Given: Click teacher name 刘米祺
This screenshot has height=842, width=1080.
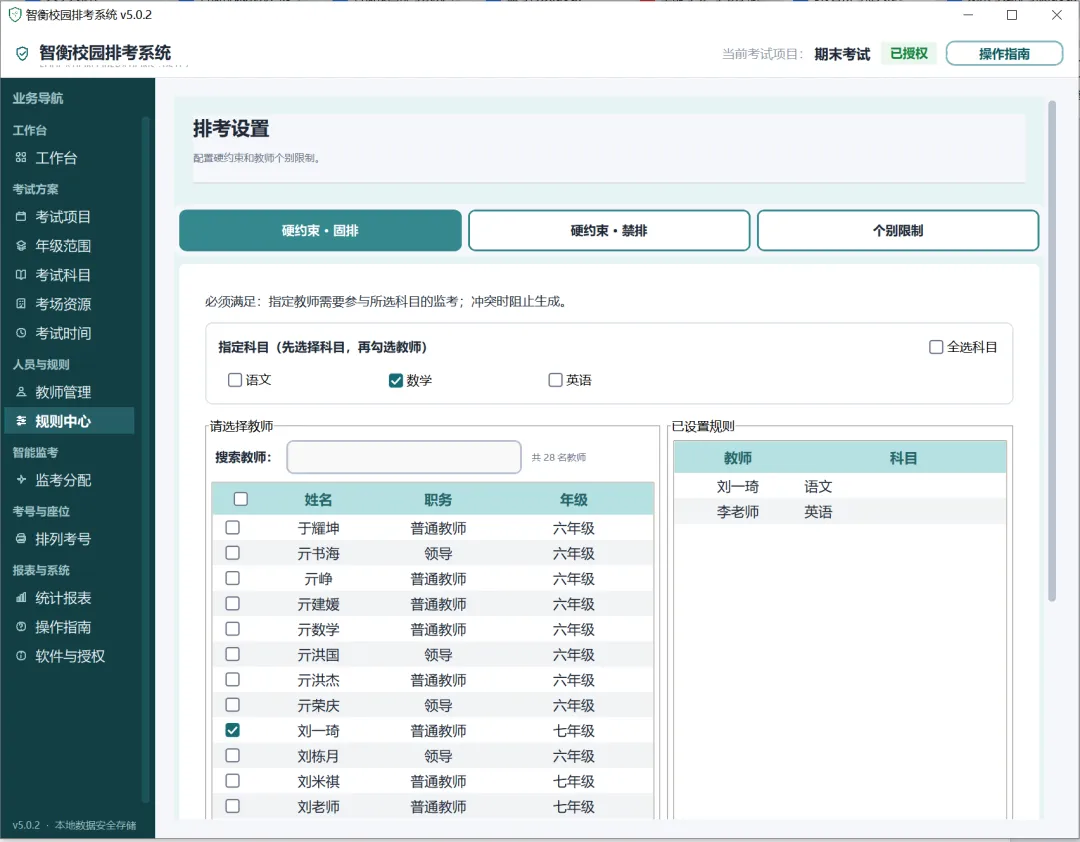Looking at the screenshot, I should click(x=318, y=781).
